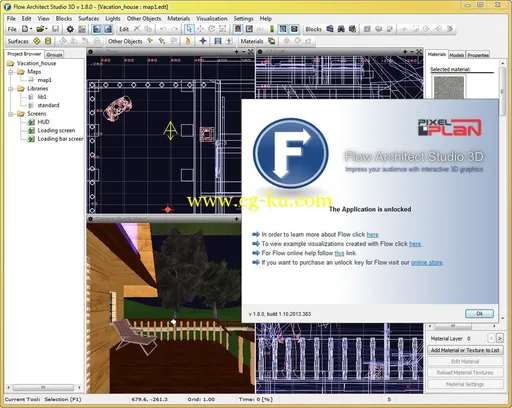Click the Redo arrow icon
The width and height of the screenshot is (512, 408).
coord(174,29)
